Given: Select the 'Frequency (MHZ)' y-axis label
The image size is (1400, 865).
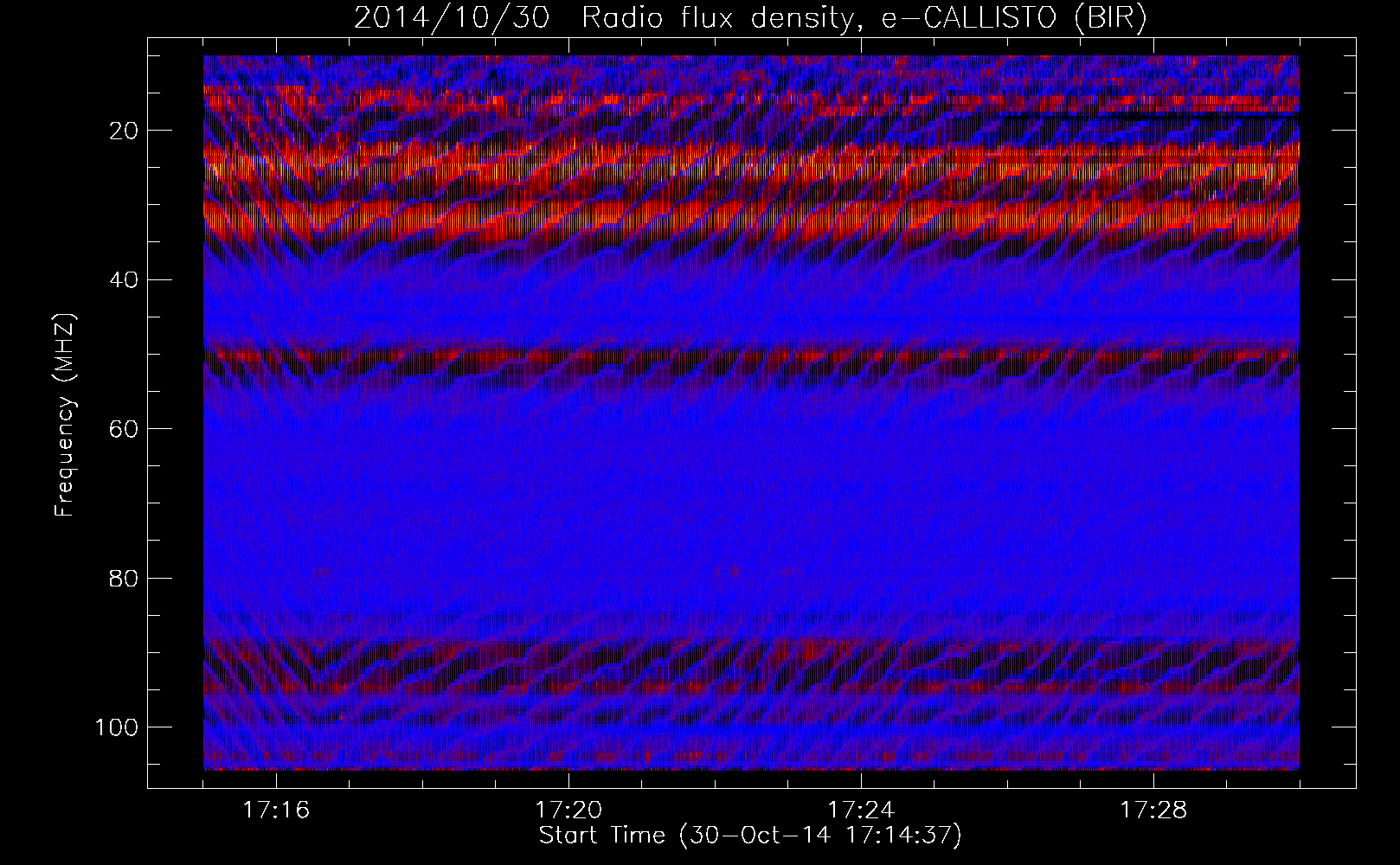Looking at the screenshot, I should tap(66, 415).
